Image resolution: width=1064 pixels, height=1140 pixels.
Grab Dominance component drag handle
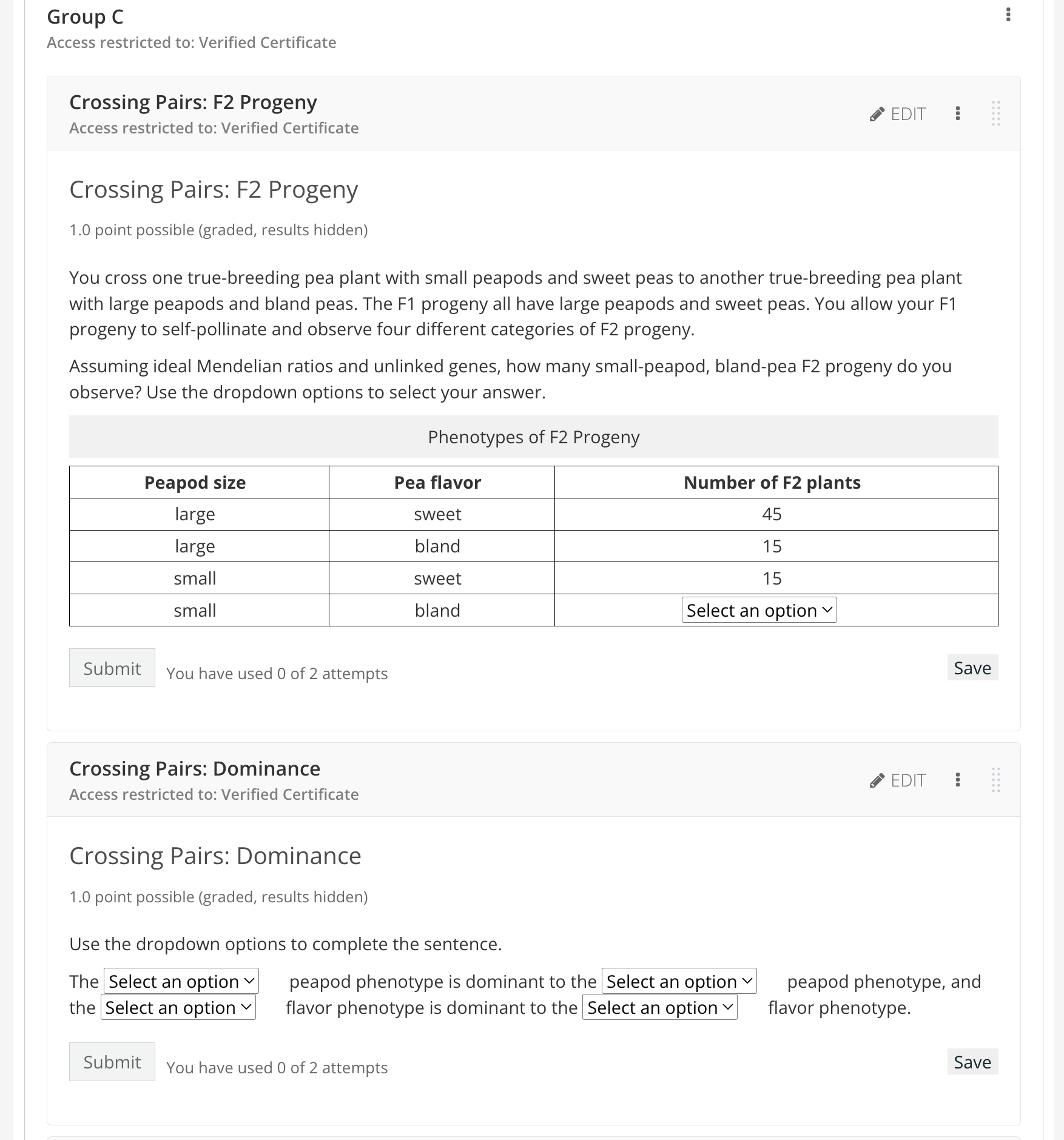click(995, 780)
